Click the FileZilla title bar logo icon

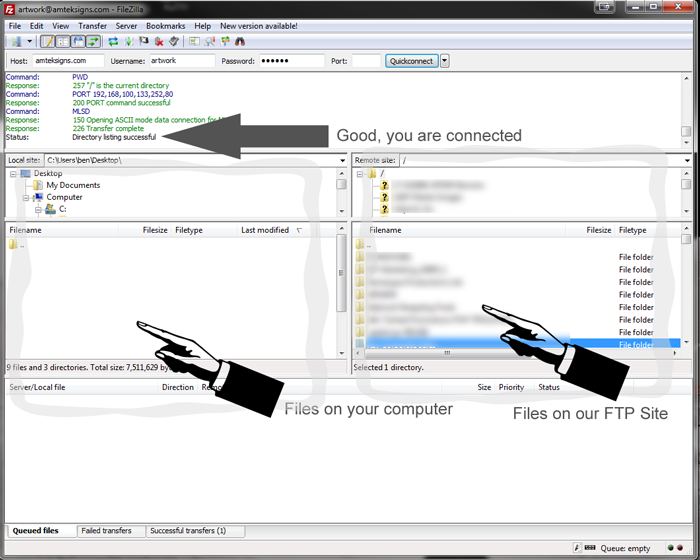(9, 9)
